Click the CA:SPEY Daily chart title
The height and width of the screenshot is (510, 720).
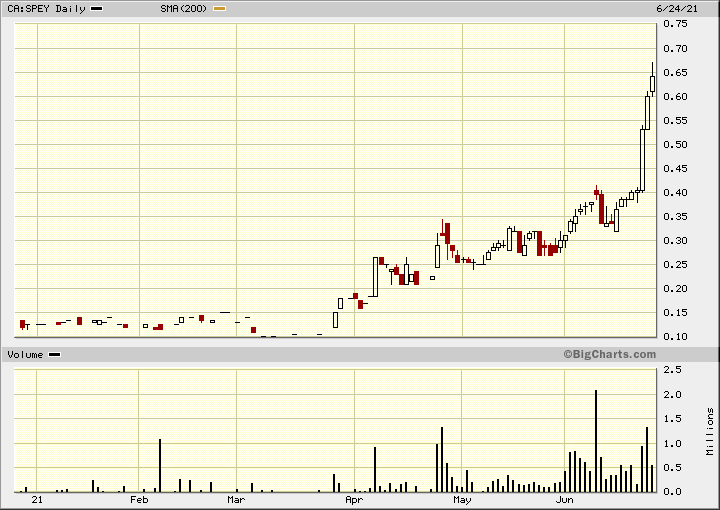tap(46, 9)
